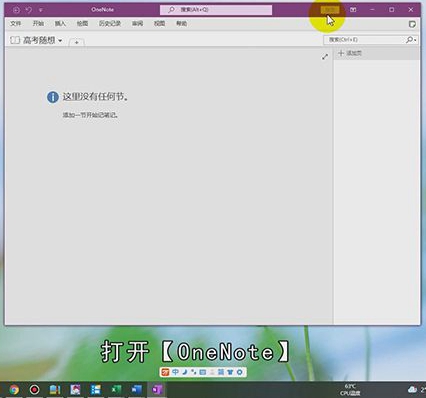Open the quick access toolbar customize arrow
Viewport: 426px width, 398px height.
(40, 10)
